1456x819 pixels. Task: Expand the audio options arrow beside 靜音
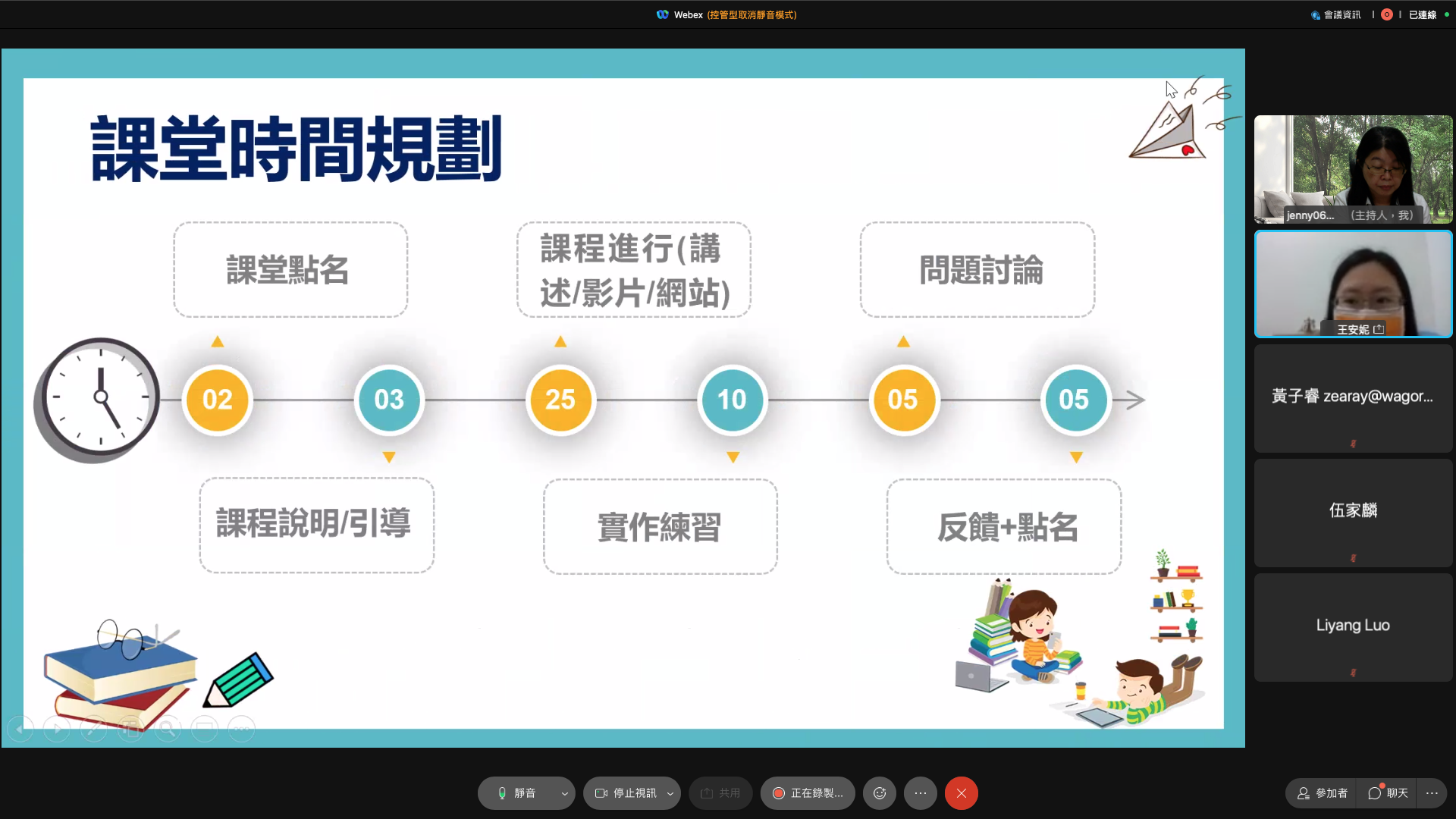click(x=564, y=793)
